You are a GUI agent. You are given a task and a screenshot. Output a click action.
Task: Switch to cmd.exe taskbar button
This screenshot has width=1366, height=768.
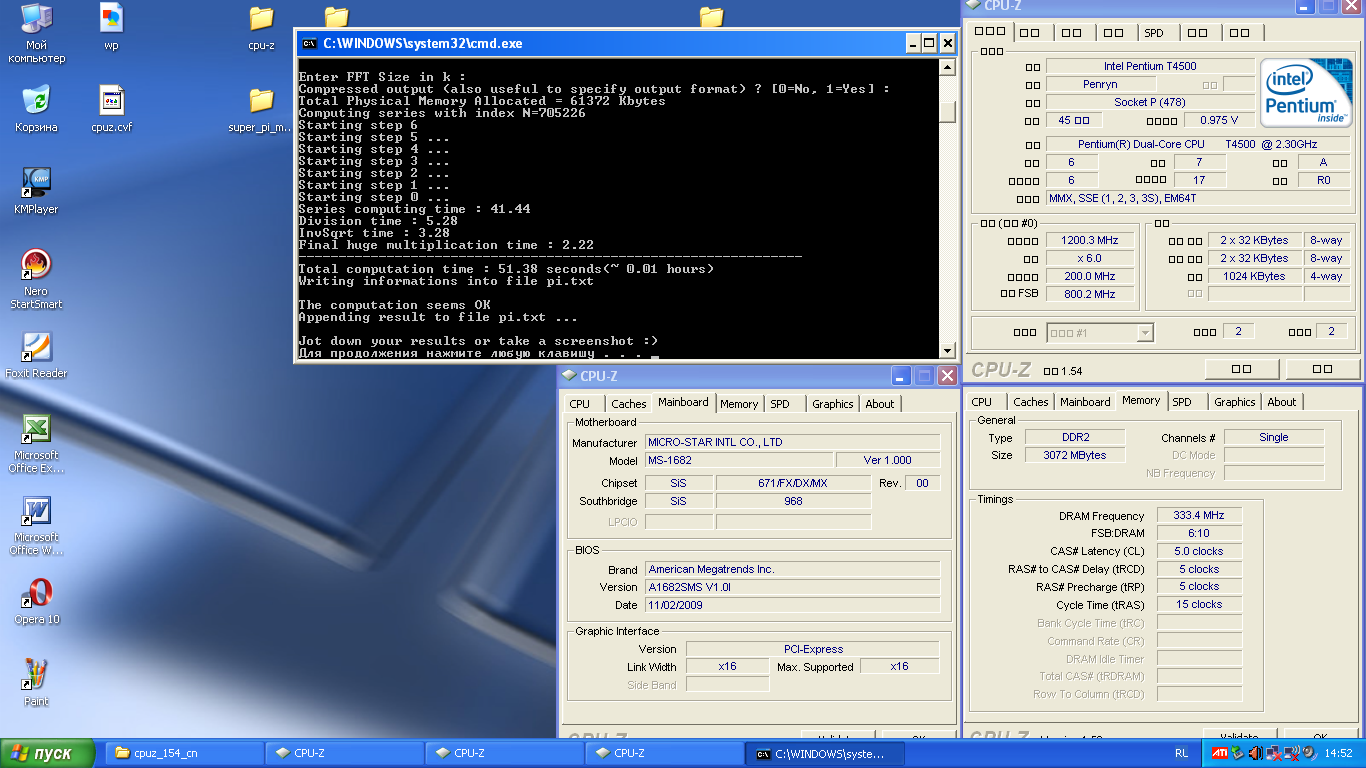[825, 753]
